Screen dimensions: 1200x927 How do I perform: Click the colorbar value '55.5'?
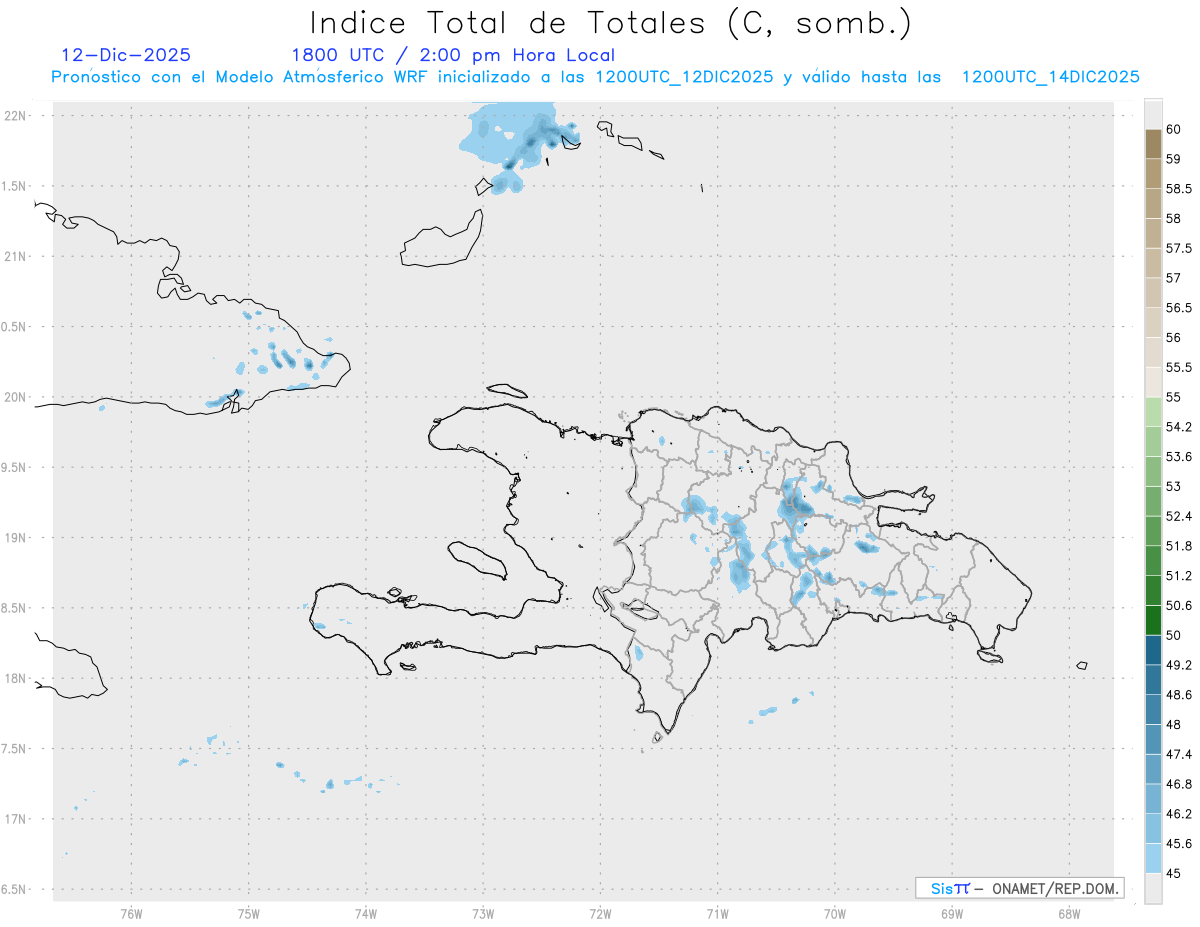point(1178,367)
